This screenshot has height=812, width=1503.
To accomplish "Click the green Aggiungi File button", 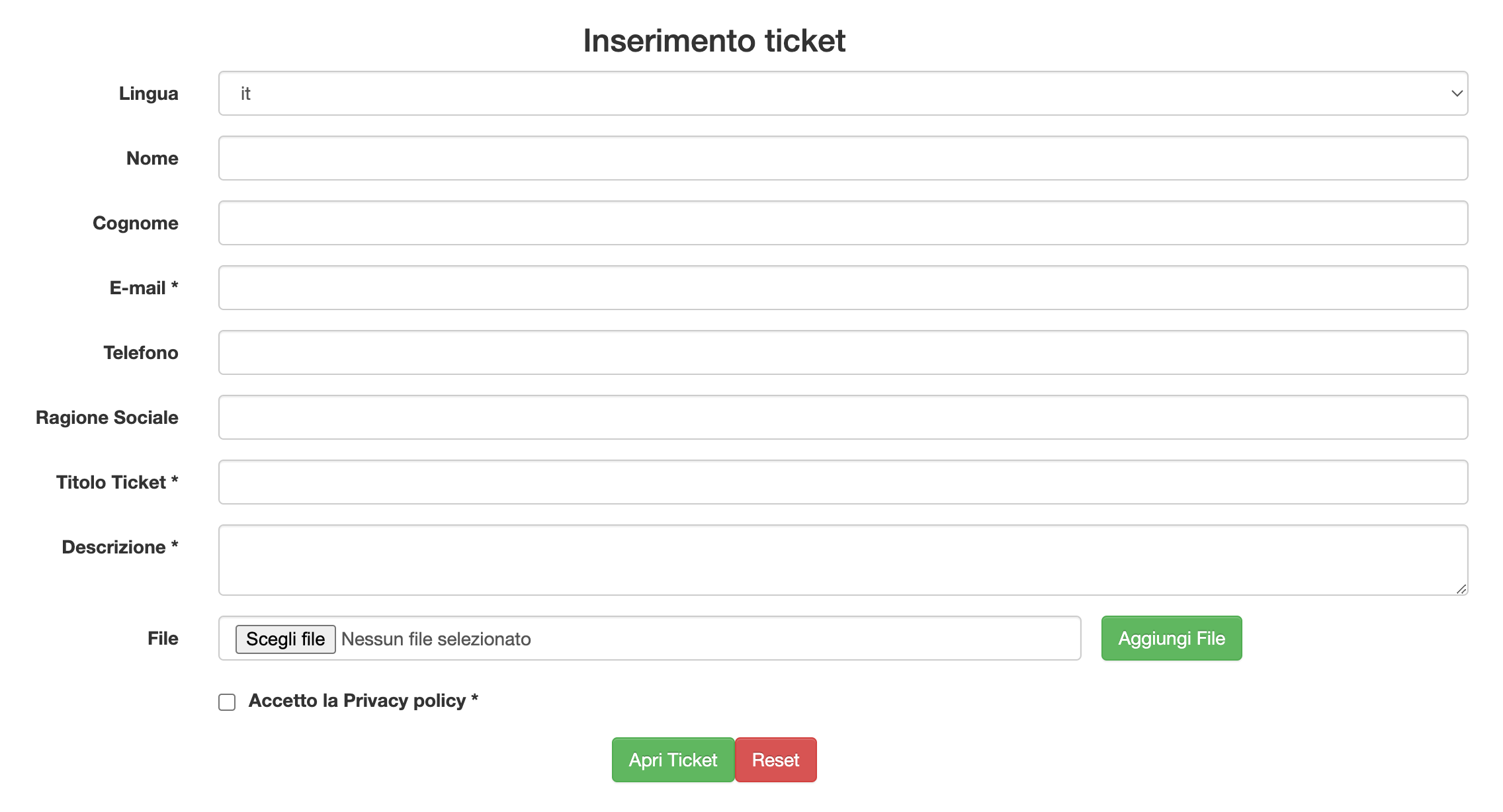I will [x=1171, y=638].
